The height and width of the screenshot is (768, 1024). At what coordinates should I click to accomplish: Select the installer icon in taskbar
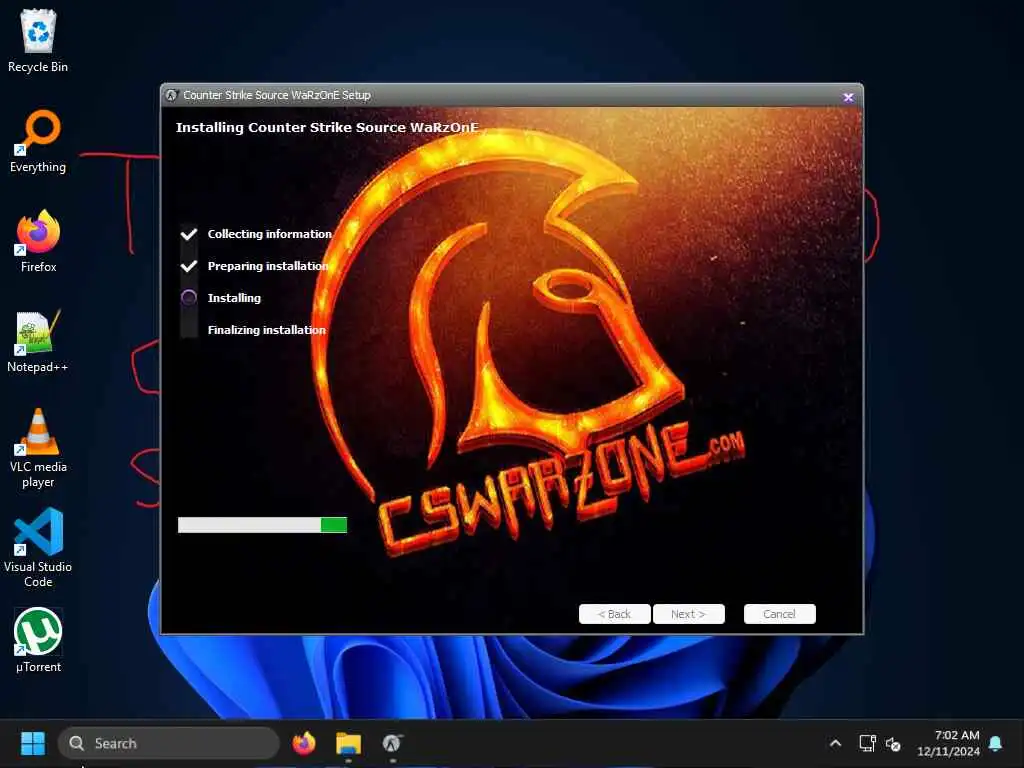[392, 743]
